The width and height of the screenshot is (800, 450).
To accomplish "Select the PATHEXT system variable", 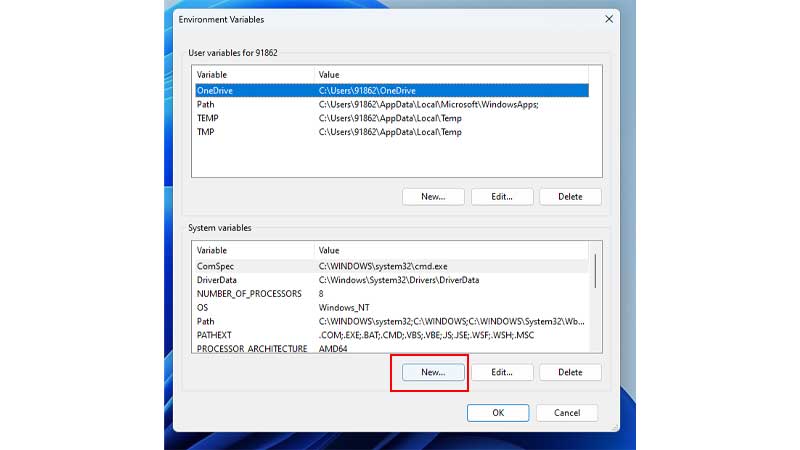I will pyautogui.click(x=391, y=335).
